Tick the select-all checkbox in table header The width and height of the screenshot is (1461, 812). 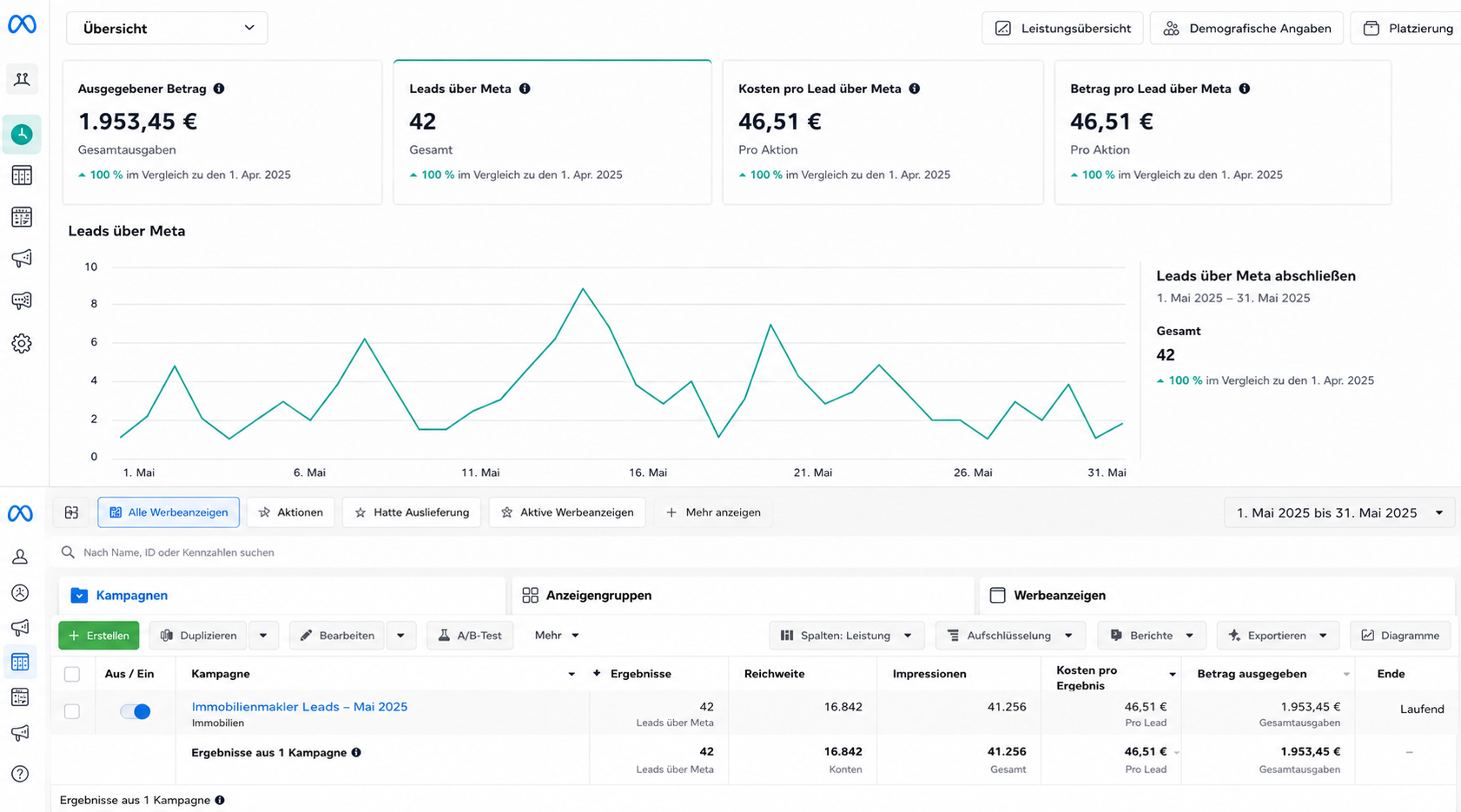pyautogui.click(x=72, y=674)
